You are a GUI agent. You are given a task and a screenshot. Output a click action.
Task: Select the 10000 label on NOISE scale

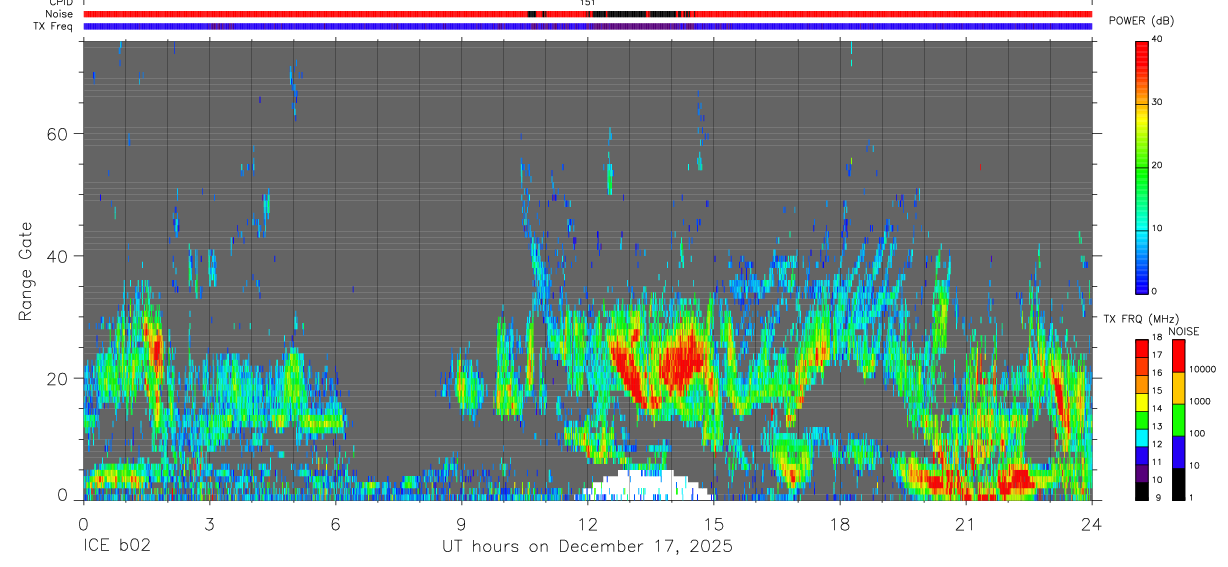(x=1202, y=370)
